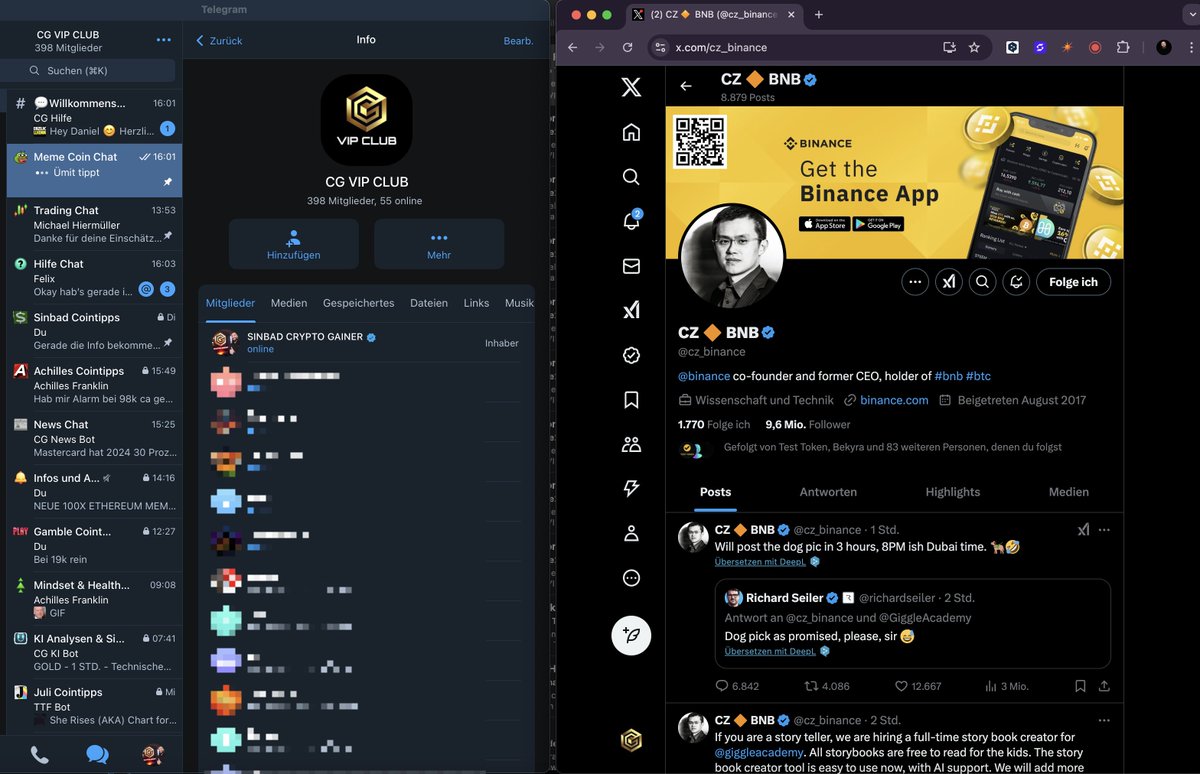Compose a new post with the quill button

click(x=631, y=635)
